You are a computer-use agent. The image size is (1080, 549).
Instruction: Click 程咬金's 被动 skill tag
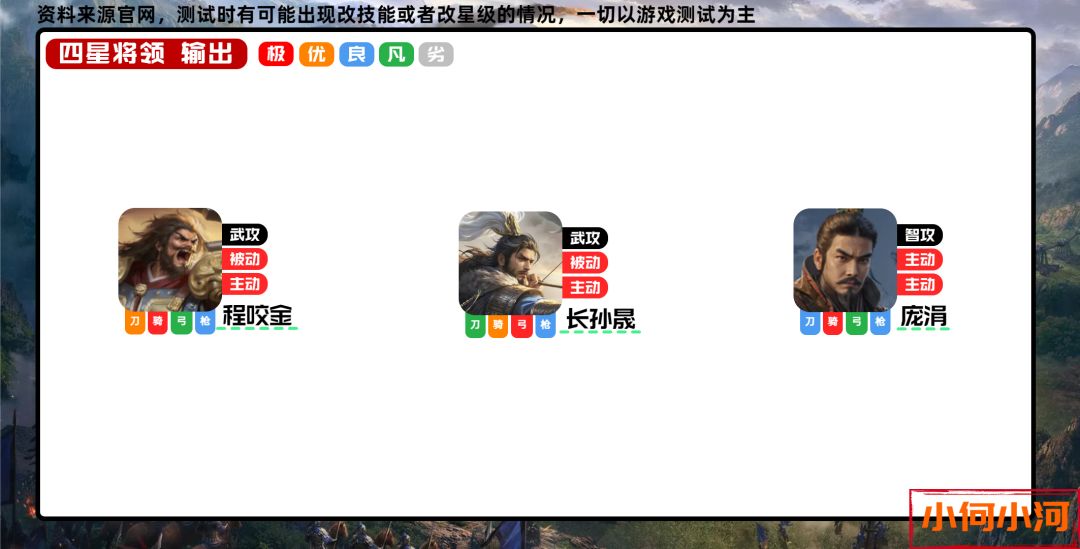245,259
